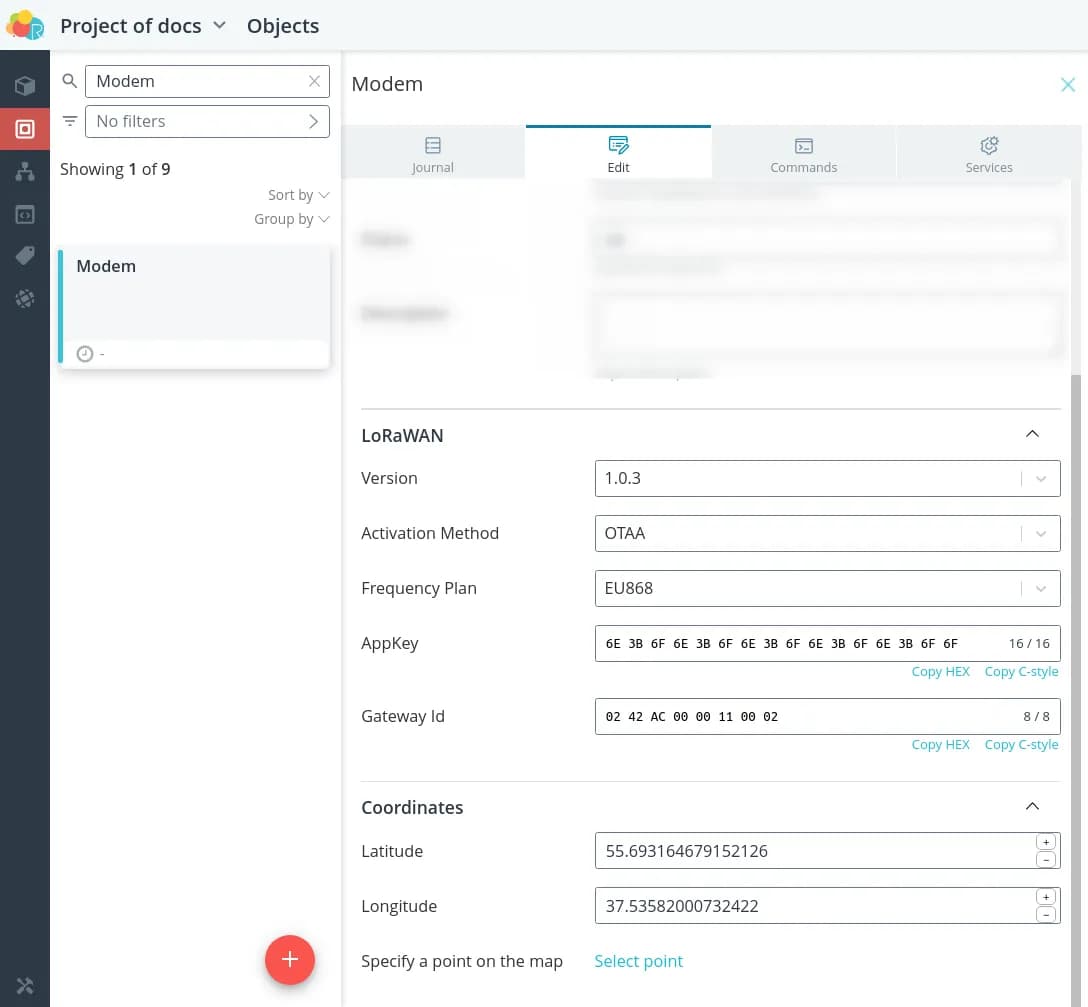Image resolution: width=1088 pixels, height=1007 pixels.
Task: Open the hierarchy tree icon in sidebar
Action: click(25, 172)
